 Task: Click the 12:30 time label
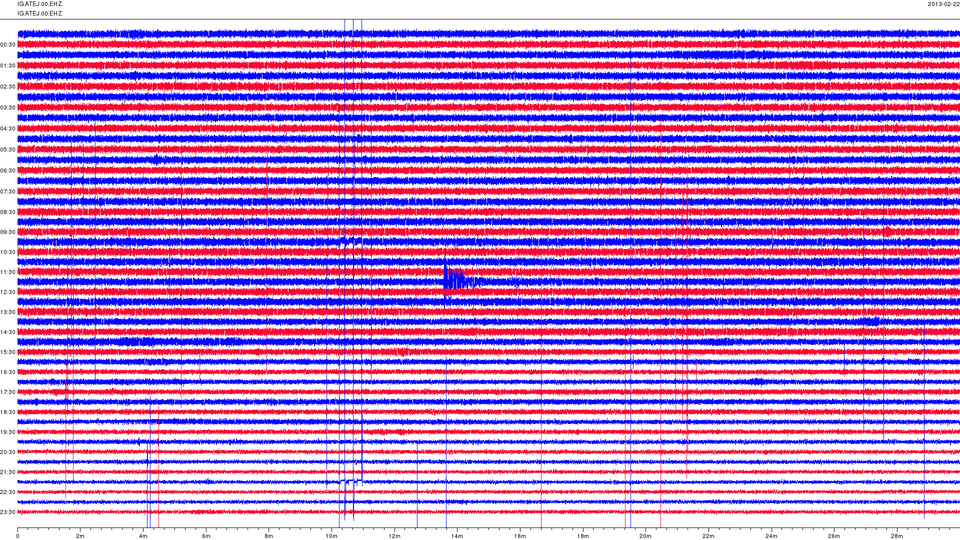pyautogui.click(x=8, y=292)
